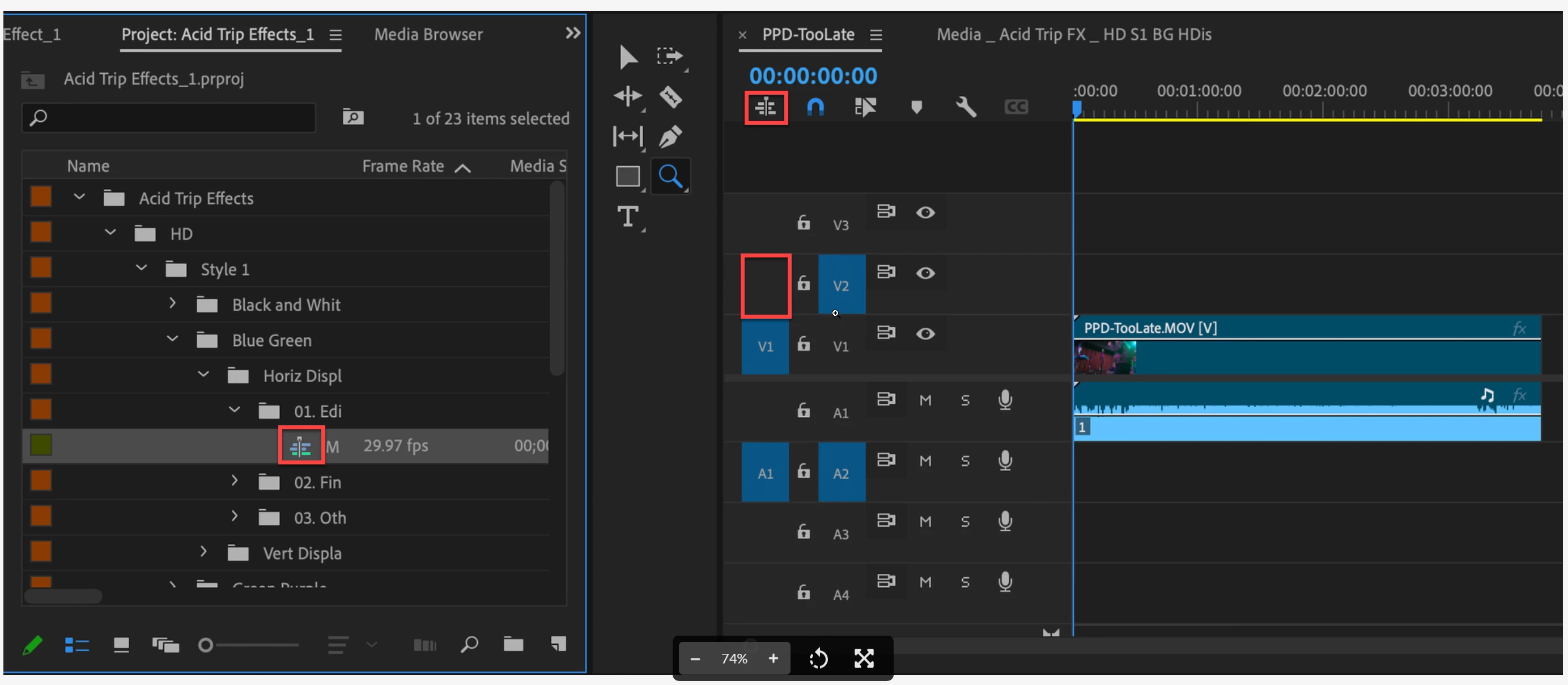Solo audio track A2
This screenshot has height=685, width=1568.
[x=965, y=461]
